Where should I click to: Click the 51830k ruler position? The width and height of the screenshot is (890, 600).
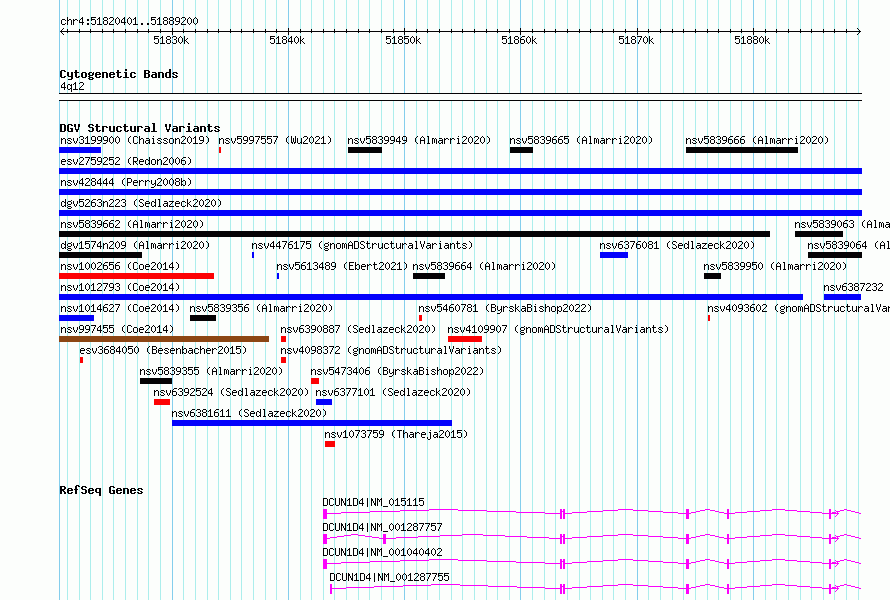tap(171, 40)
